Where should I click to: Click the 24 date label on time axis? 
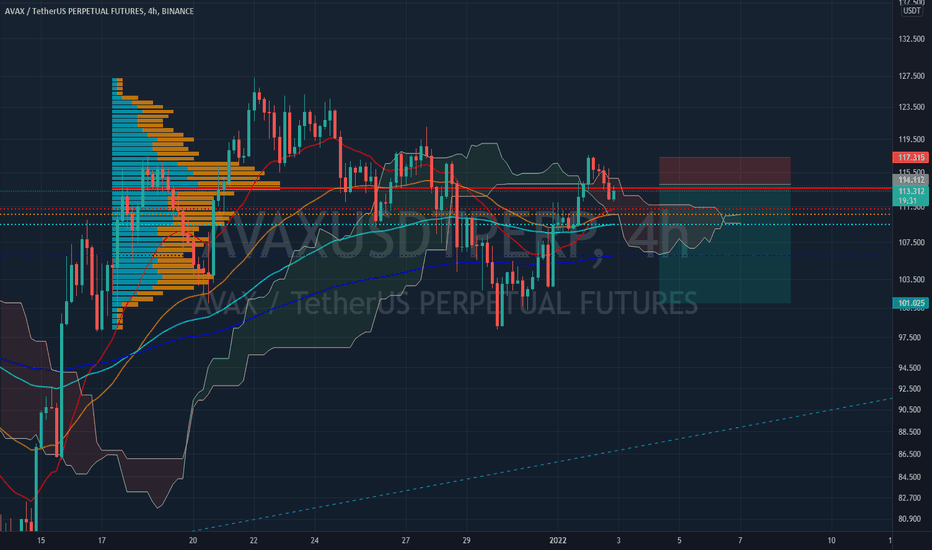pos(314,540)
